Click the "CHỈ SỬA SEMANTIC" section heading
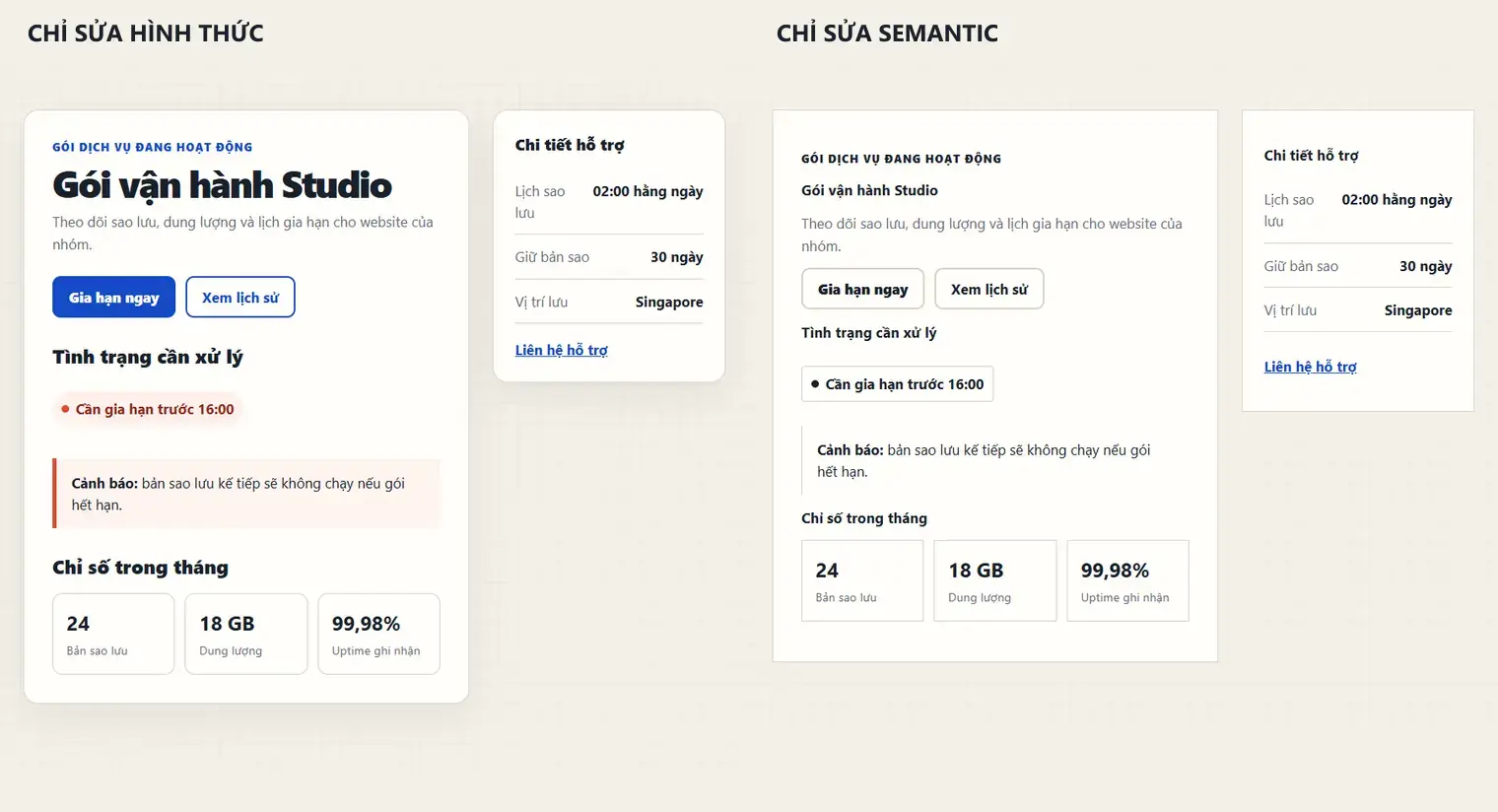 [887, 34]
